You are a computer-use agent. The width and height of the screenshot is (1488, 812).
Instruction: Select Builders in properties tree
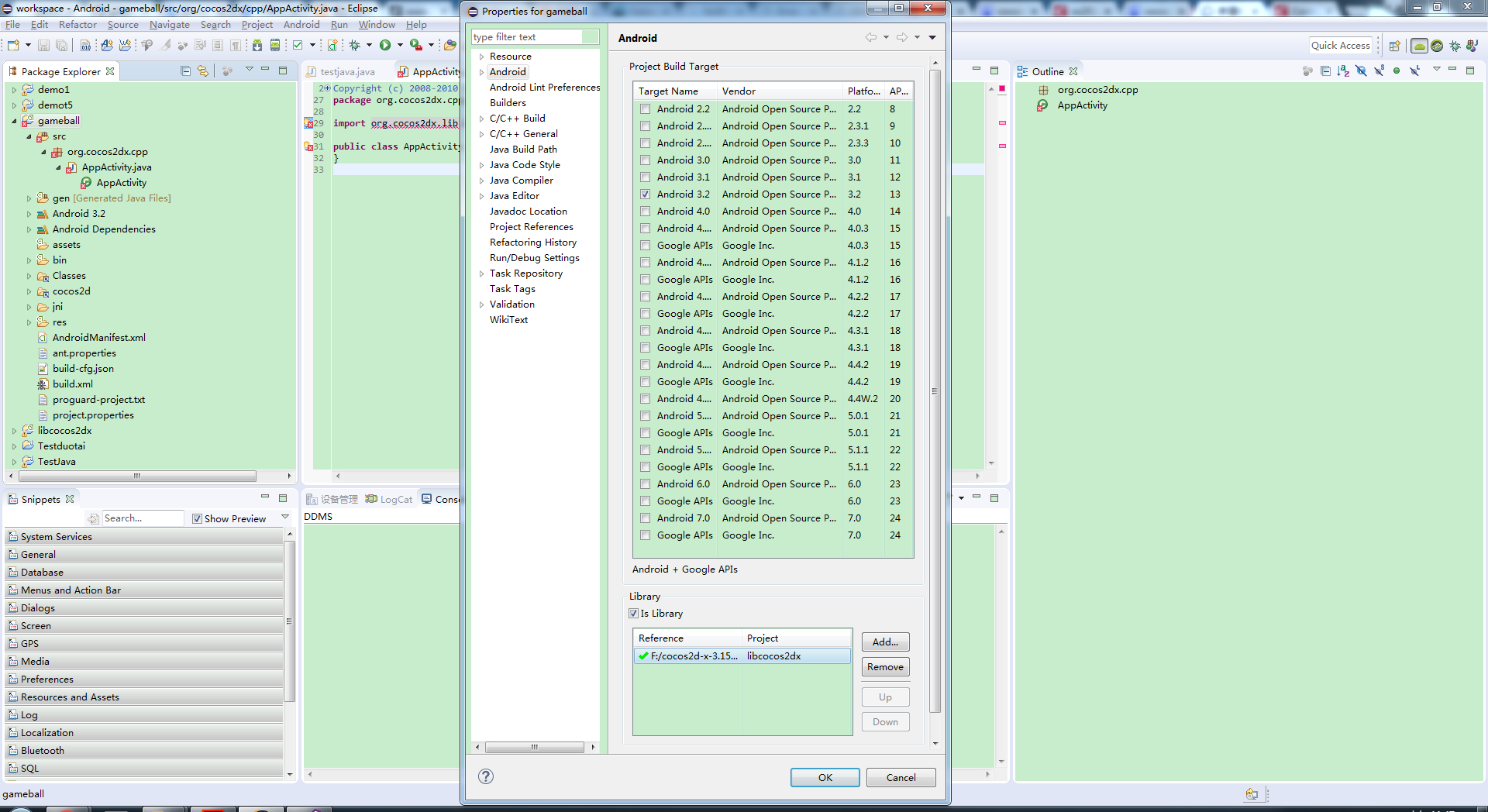(x=508, y=103)
